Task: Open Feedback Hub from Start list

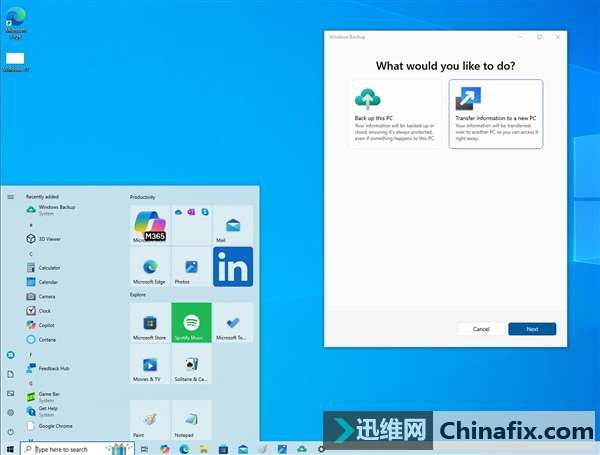Action: [48, 368]
